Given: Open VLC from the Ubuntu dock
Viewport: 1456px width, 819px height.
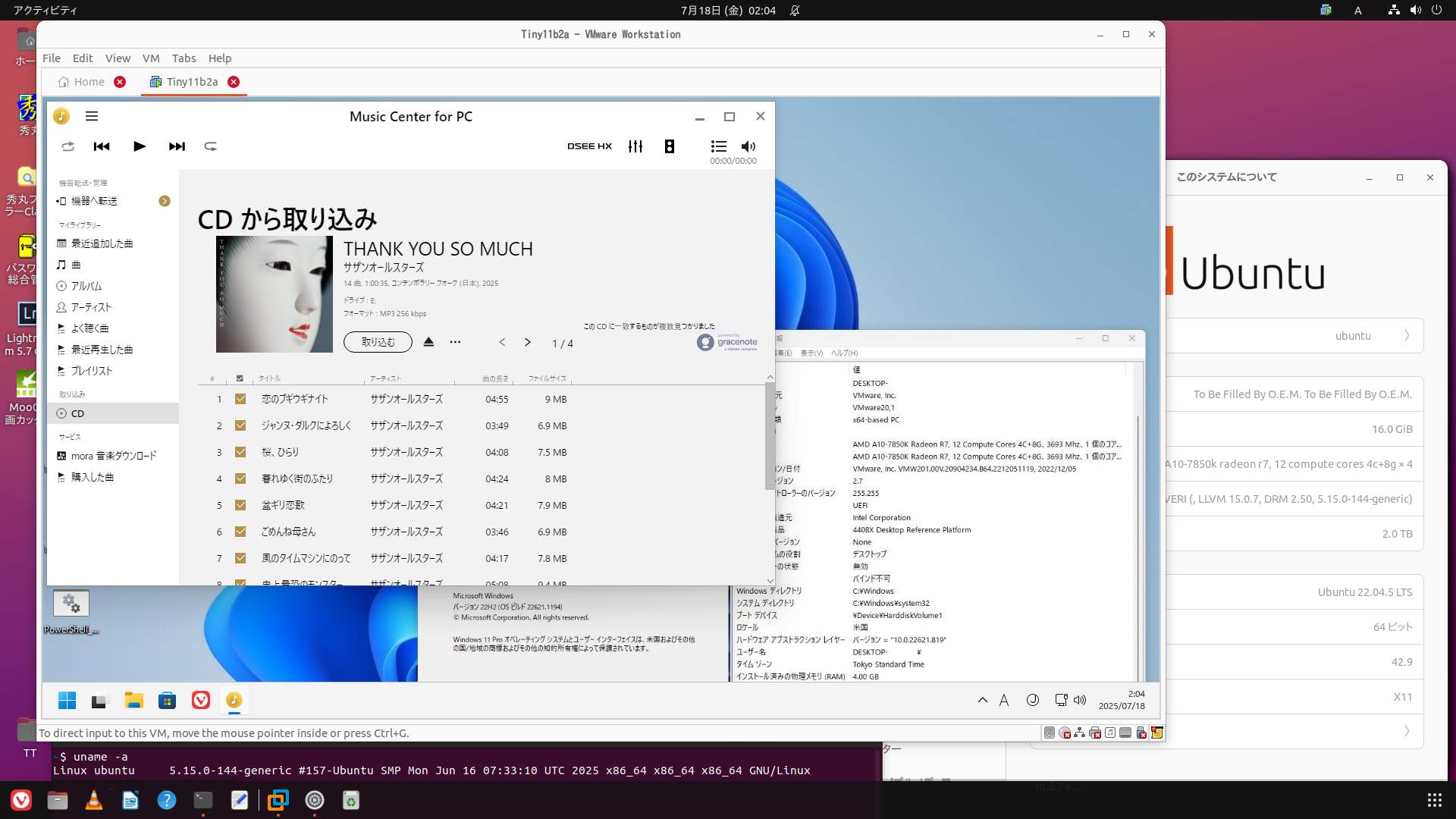Looking at the screenshot, I should pos(94,799).
